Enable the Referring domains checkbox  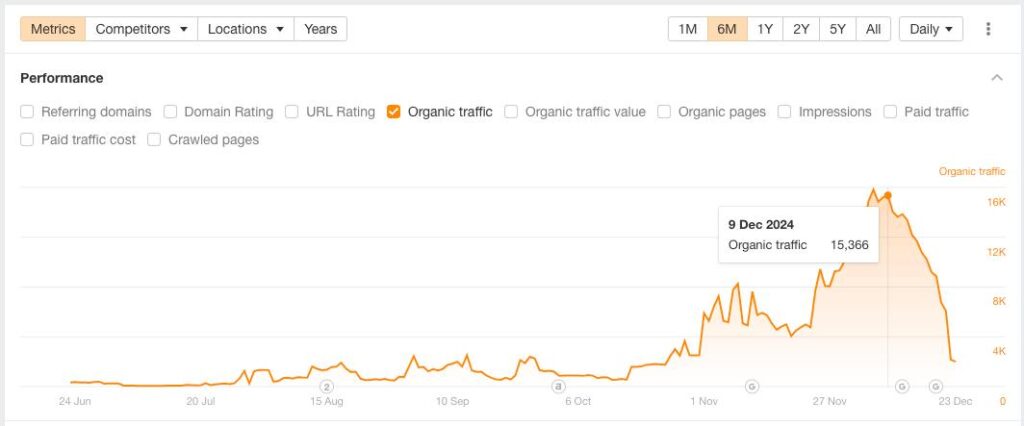[x=27, y=112]
